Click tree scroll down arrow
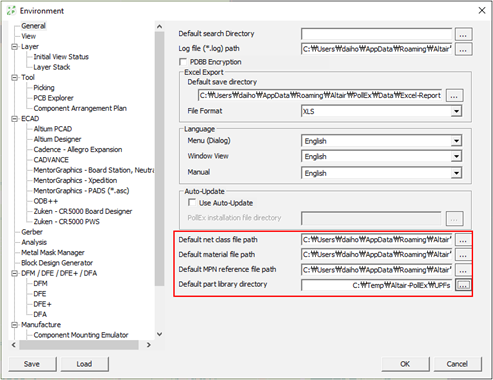Image resolution: width=493 pixels, height=380 pixels. click(x=160, y=334)
